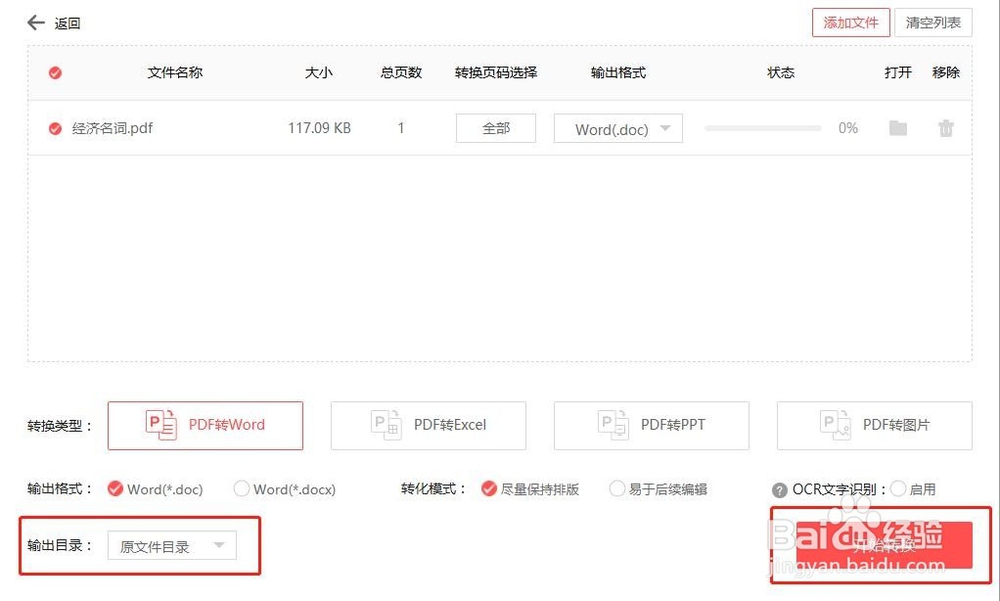
Task: Select the Word(*.doc) output format radio button
Action: point(117,489)
